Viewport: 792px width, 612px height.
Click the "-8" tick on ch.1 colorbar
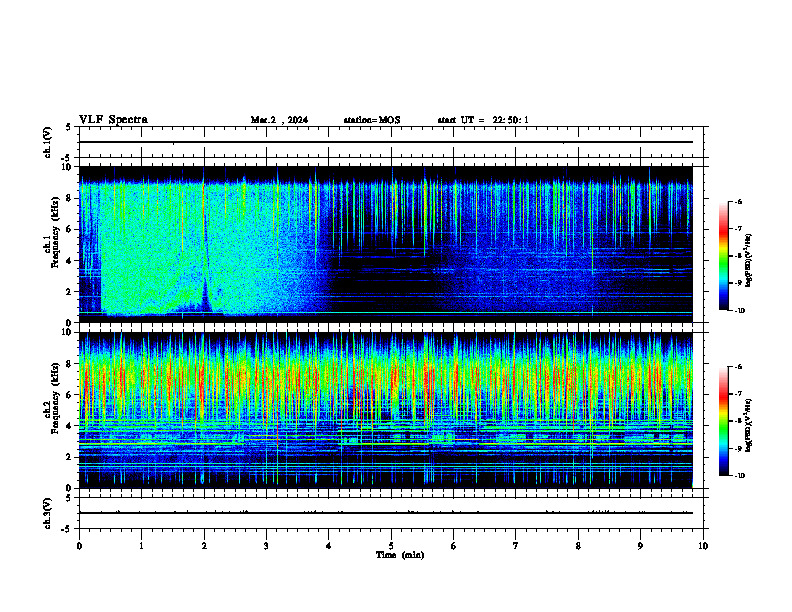click(x=738, y=256)
